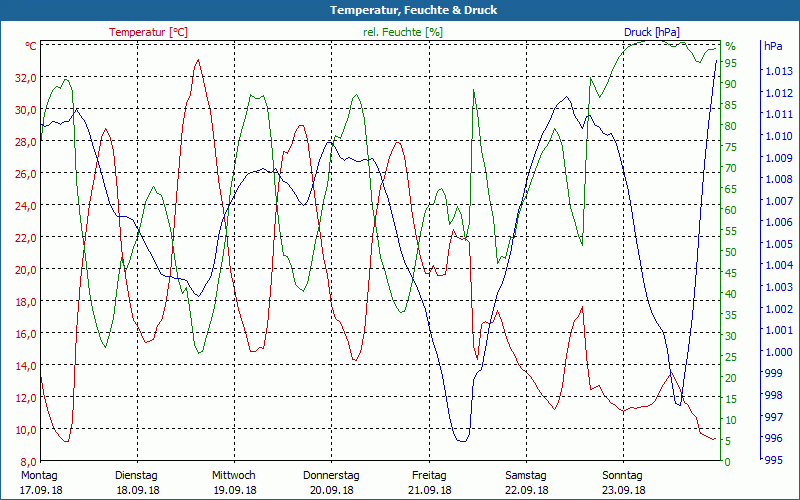Click the date label 21.09.18
The height and width of the screenshot is (500, 800).
tap(430, 490)
